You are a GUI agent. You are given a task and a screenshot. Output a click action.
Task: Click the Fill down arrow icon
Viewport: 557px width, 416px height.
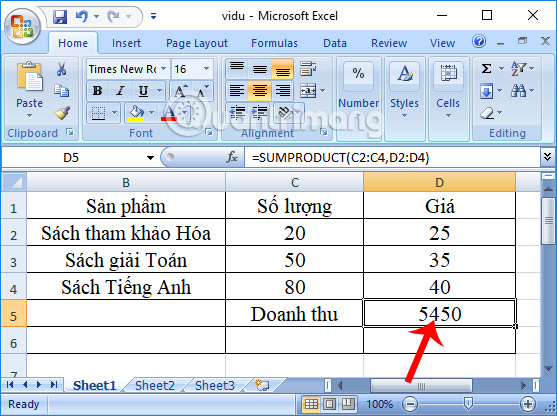pyautogui.click(x=486, y=91)
